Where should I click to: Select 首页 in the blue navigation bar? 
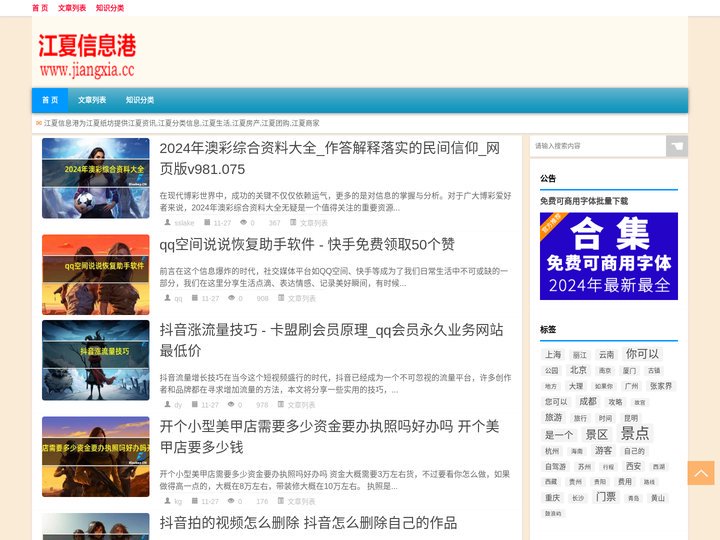coord(50,100)
